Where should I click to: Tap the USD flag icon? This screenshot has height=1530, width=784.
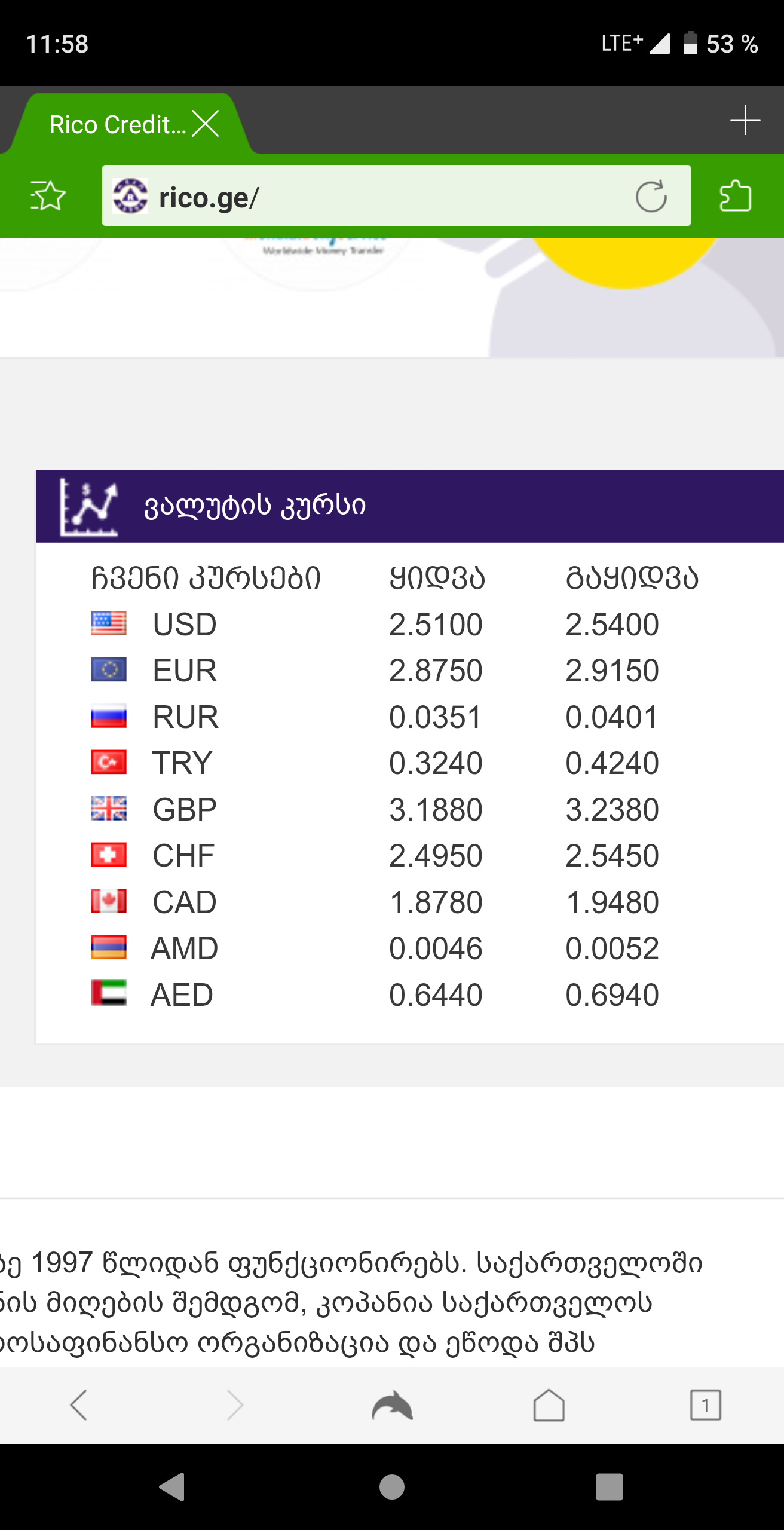[x=109, y=623]
